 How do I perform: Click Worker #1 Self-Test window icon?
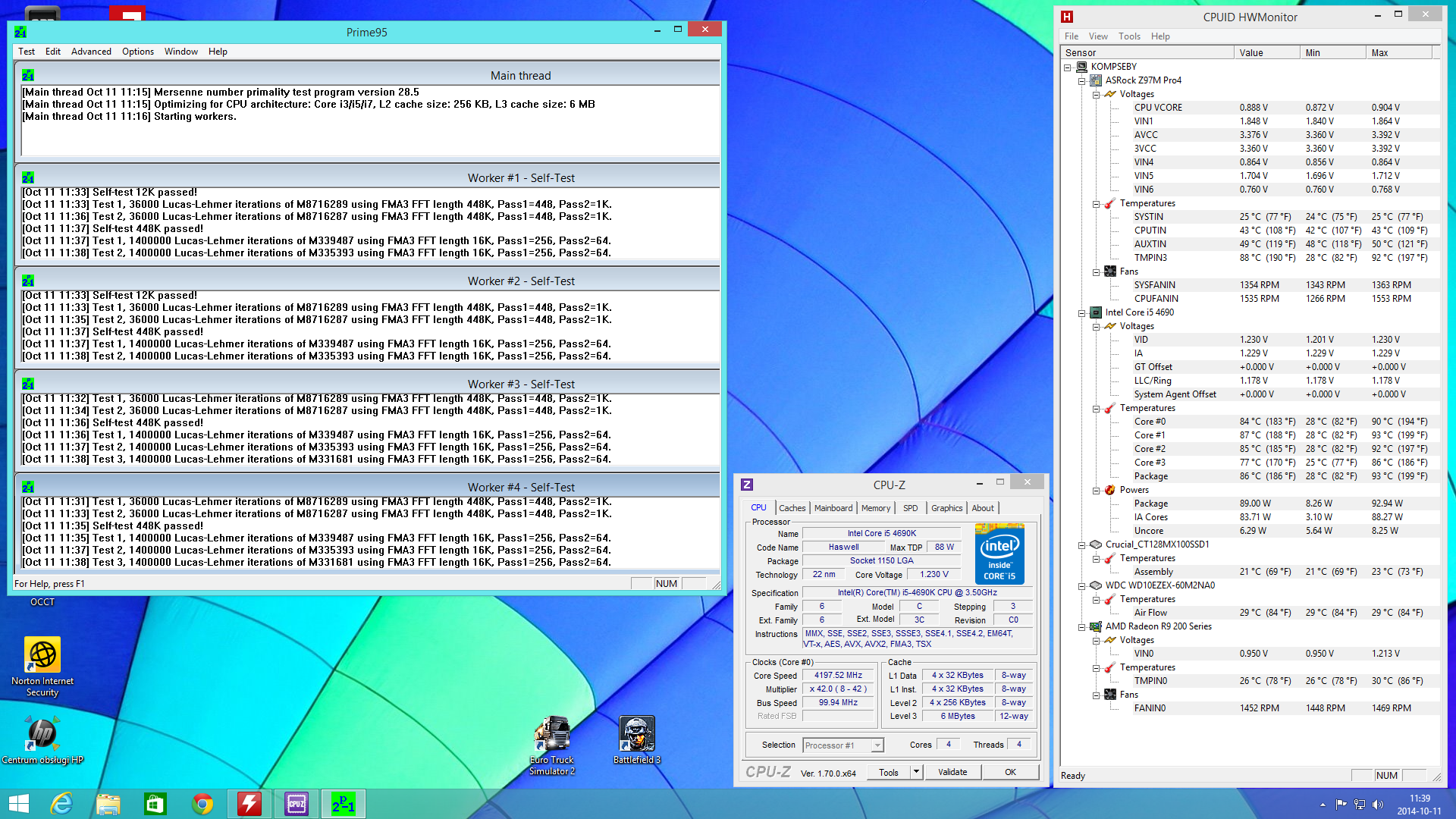point(28,177)
